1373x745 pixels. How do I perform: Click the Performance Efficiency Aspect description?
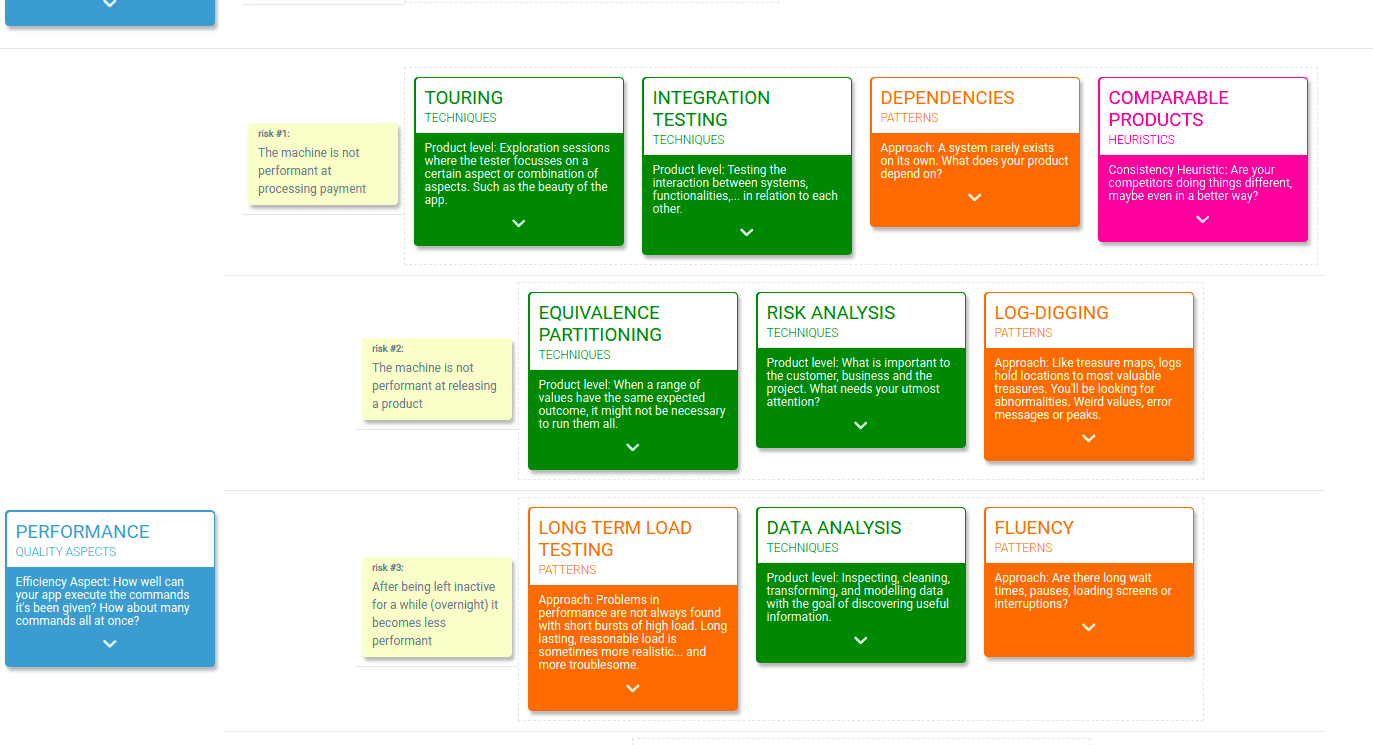pyautogui.click(x=103, y=601)
